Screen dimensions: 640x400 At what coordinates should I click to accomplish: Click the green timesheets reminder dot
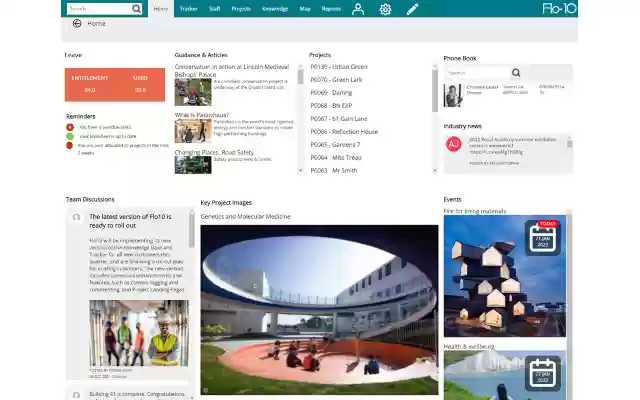pyautogui.click(x=70, y=136)
